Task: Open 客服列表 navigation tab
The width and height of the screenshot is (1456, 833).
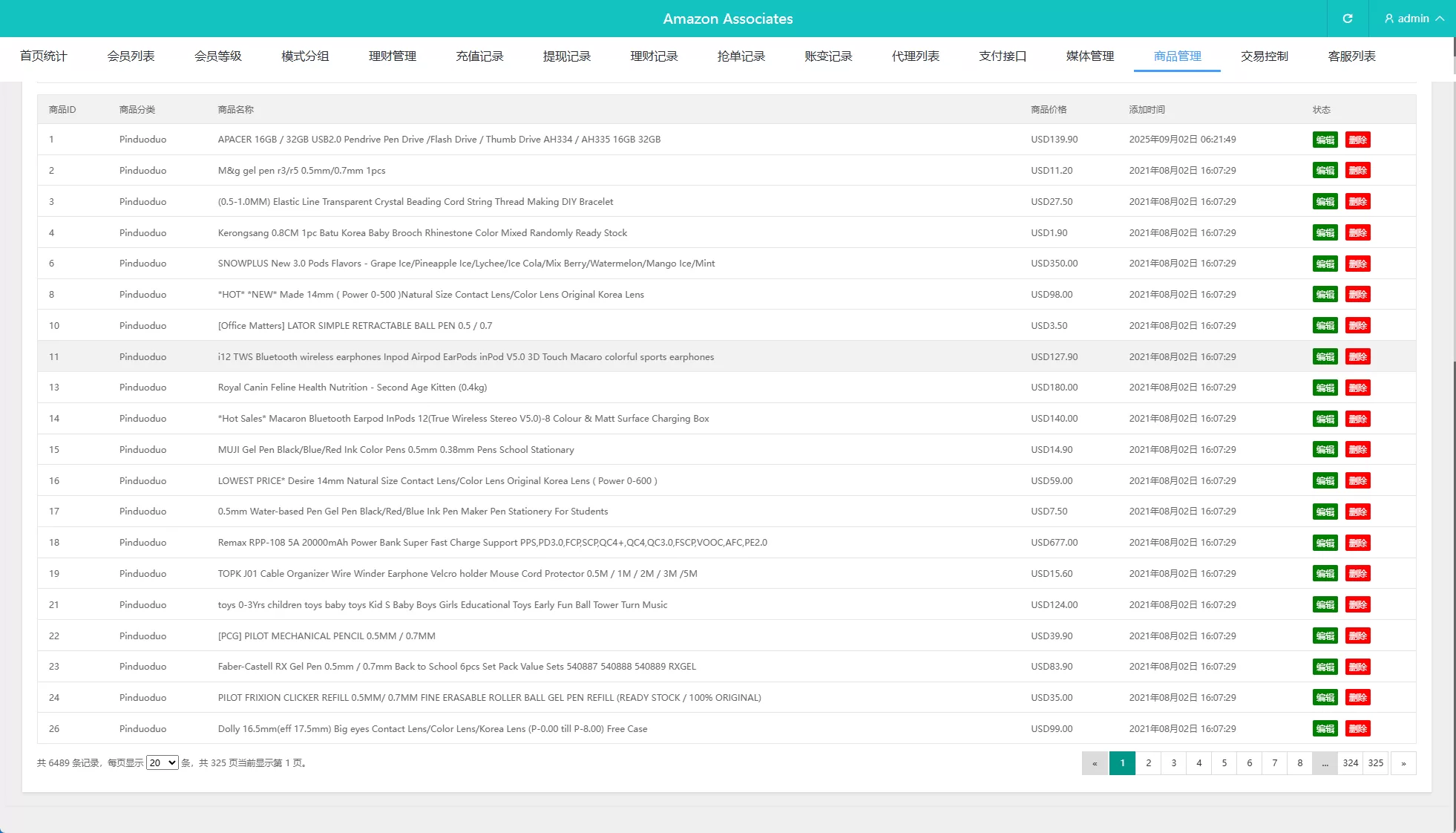Action: (x=1351, y=56)
